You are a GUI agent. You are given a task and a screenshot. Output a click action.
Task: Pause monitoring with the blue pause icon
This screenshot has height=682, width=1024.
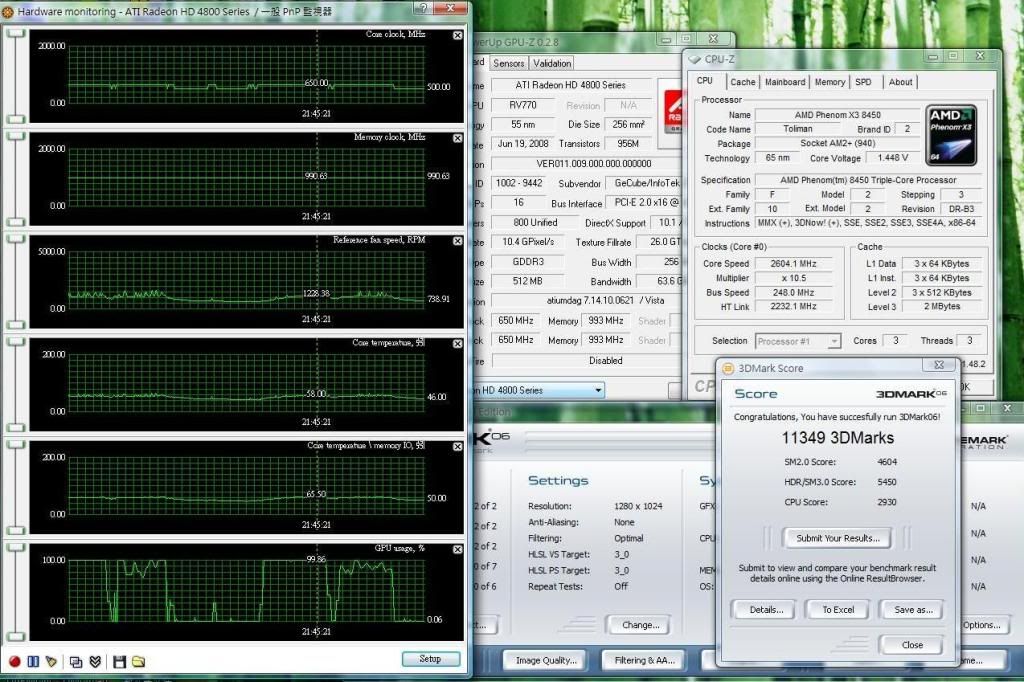click(33, 661)
